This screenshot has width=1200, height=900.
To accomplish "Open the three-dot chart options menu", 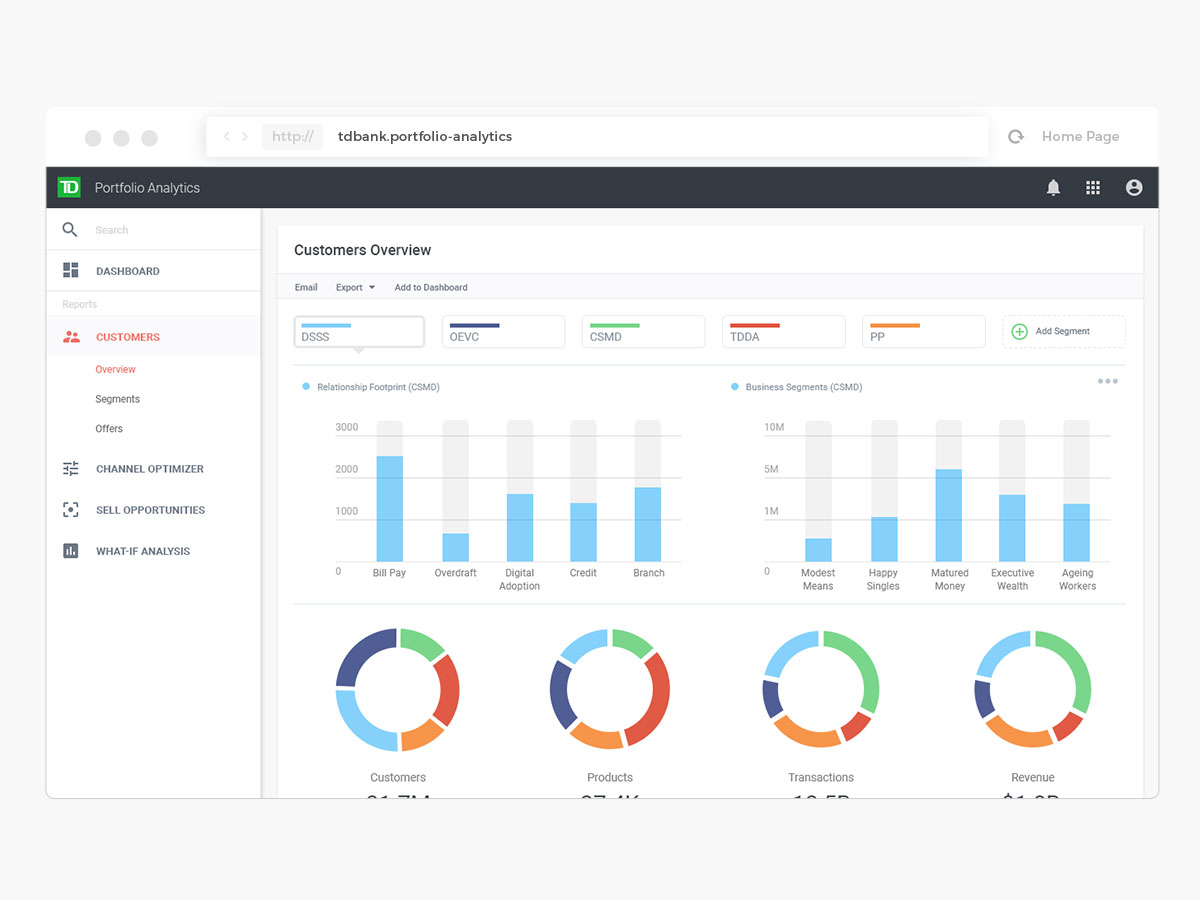I will click(x=1107, y=381).
